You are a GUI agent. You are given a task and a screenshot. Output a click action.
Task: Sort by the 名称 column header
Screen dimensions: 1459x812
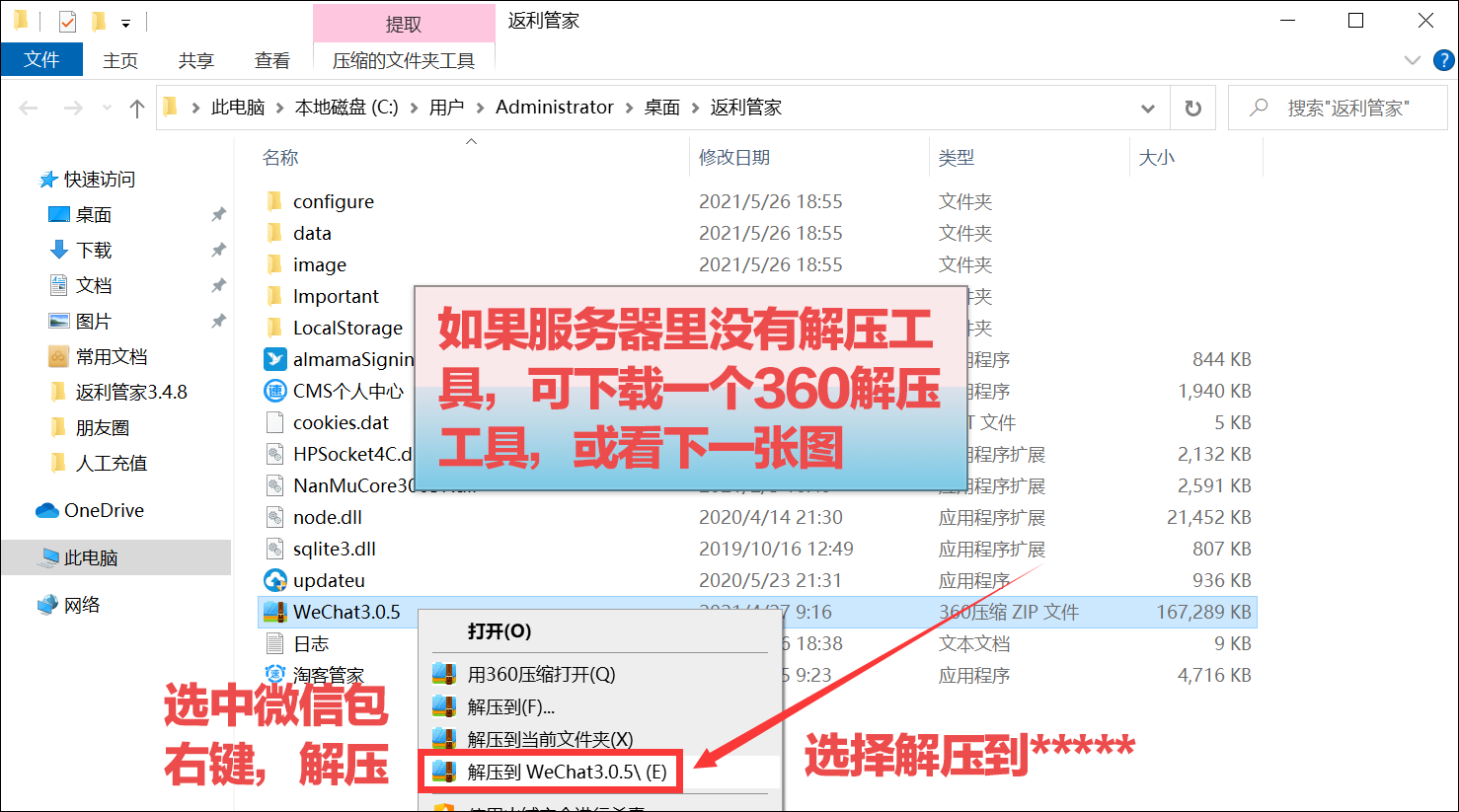point(280,158)
